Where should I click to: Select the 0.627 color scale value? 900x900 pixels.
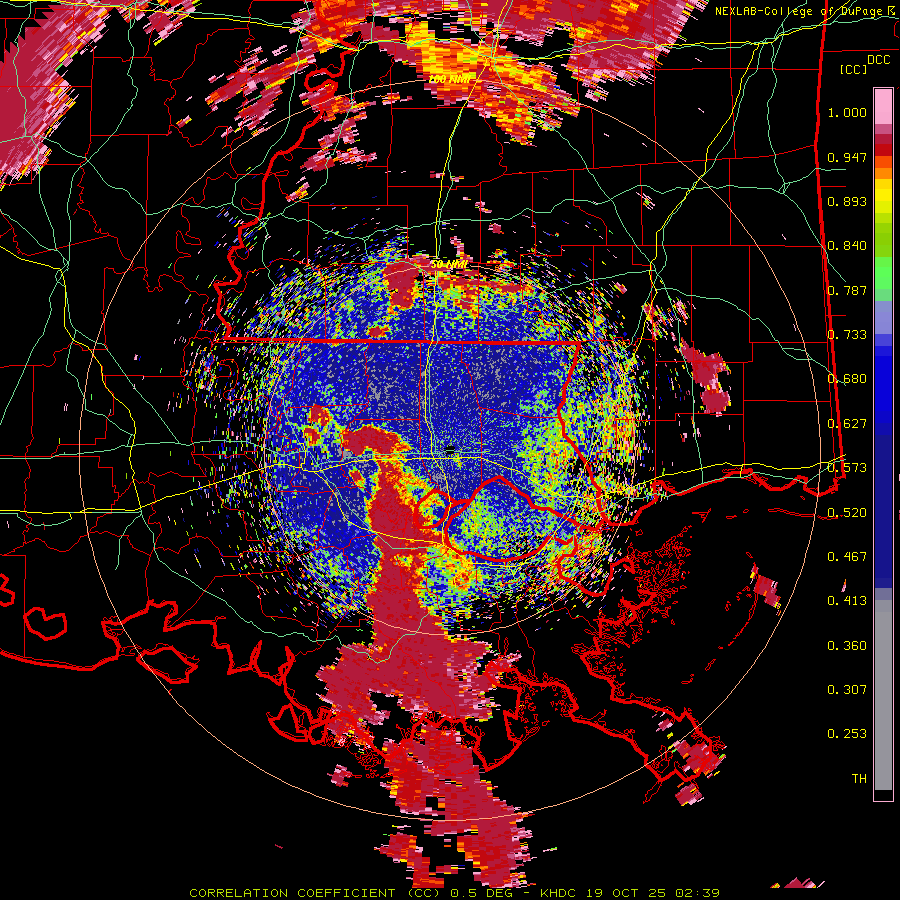(x=847, y=424)
